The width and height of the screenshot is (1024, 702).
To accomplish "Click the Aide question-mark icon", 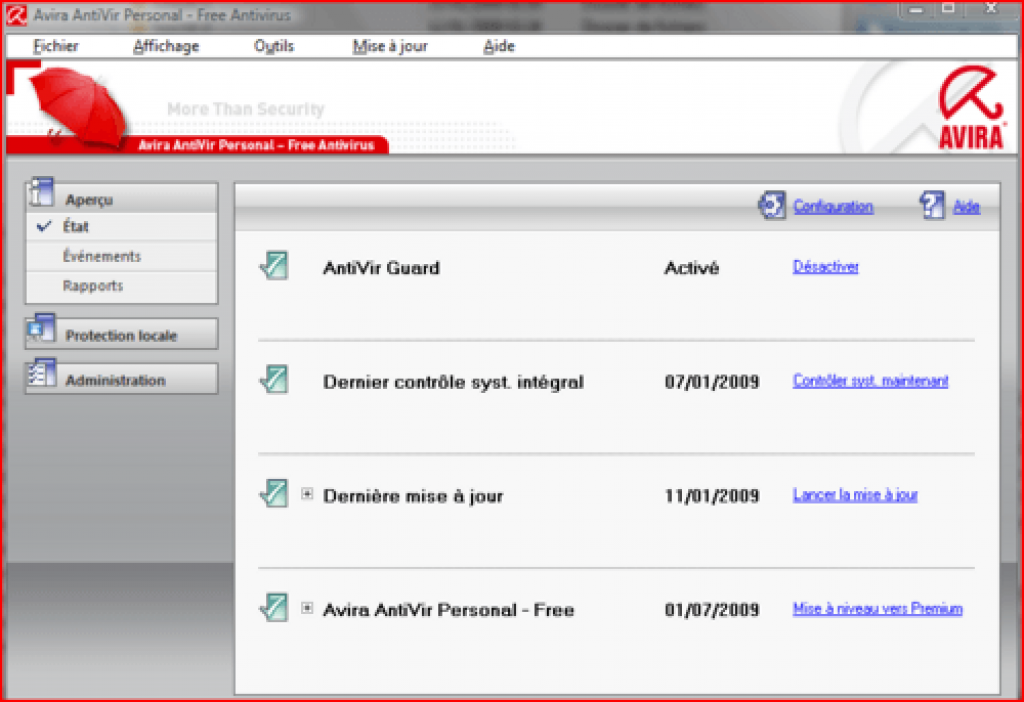I will [932, 205].
